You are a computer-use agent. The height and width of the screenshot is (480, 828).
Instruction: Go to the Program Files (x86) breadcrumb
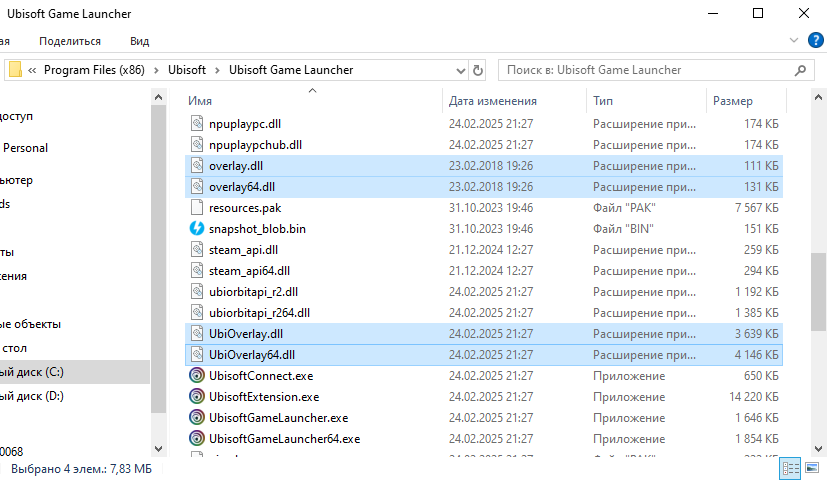94,70
